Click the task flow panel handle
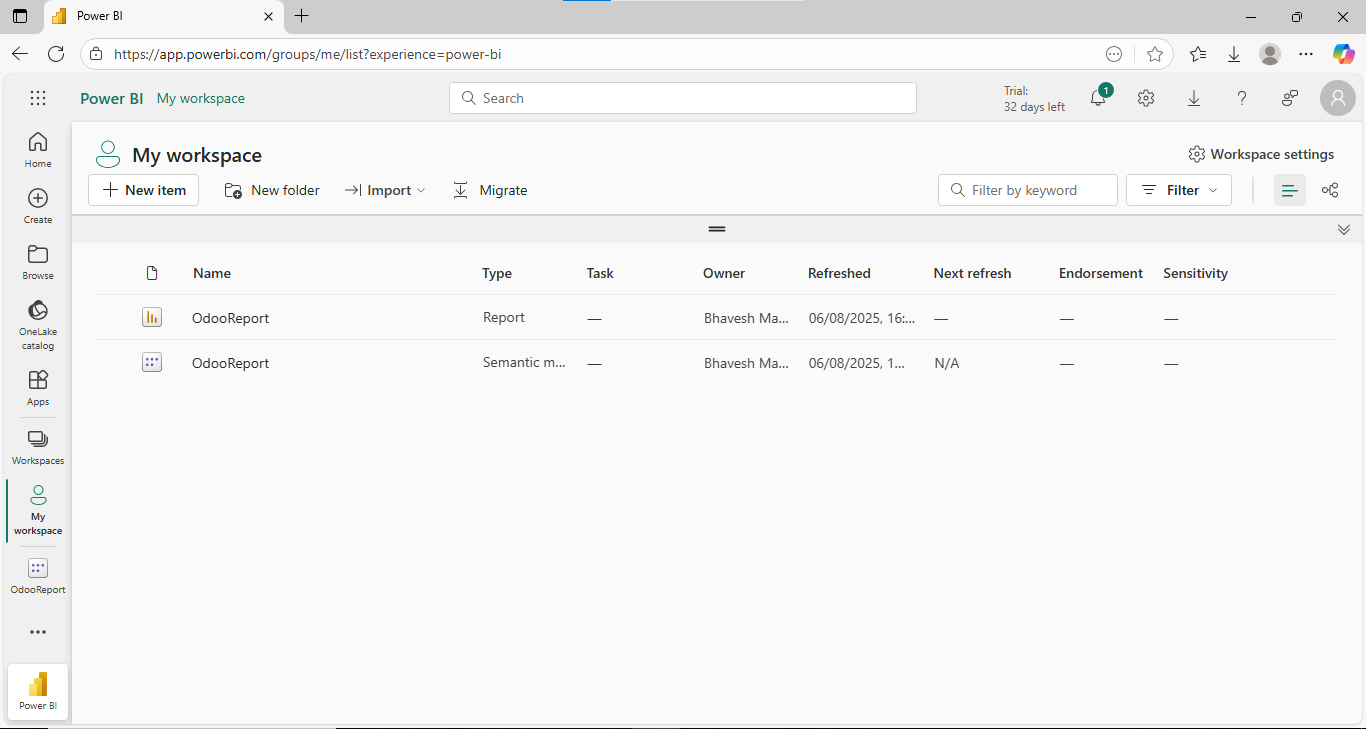The image size is (1366, 729). (x=717, y=229)
